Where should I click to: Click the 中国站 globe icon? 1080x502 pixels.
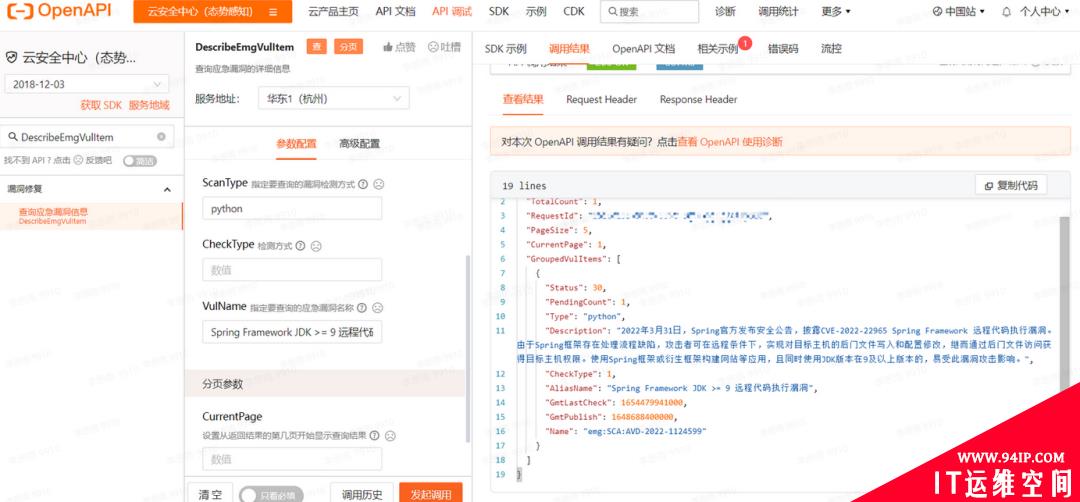(x=937, y=12)
